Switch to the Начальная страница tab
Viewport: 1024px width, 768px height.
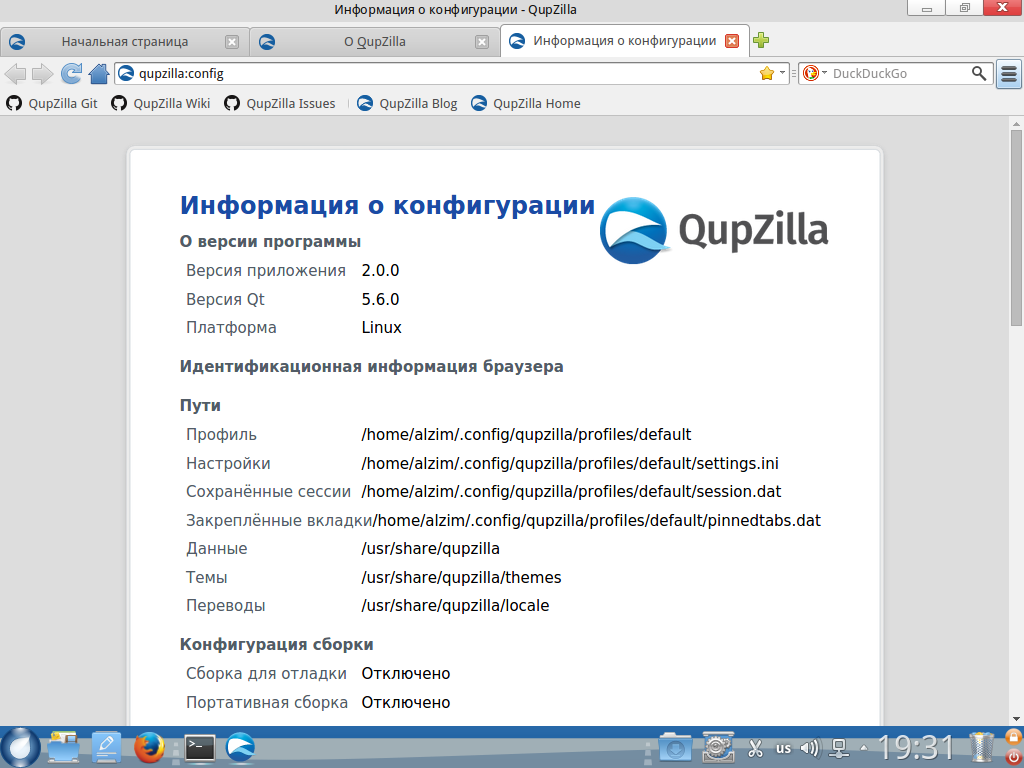(x=125, y=41)
